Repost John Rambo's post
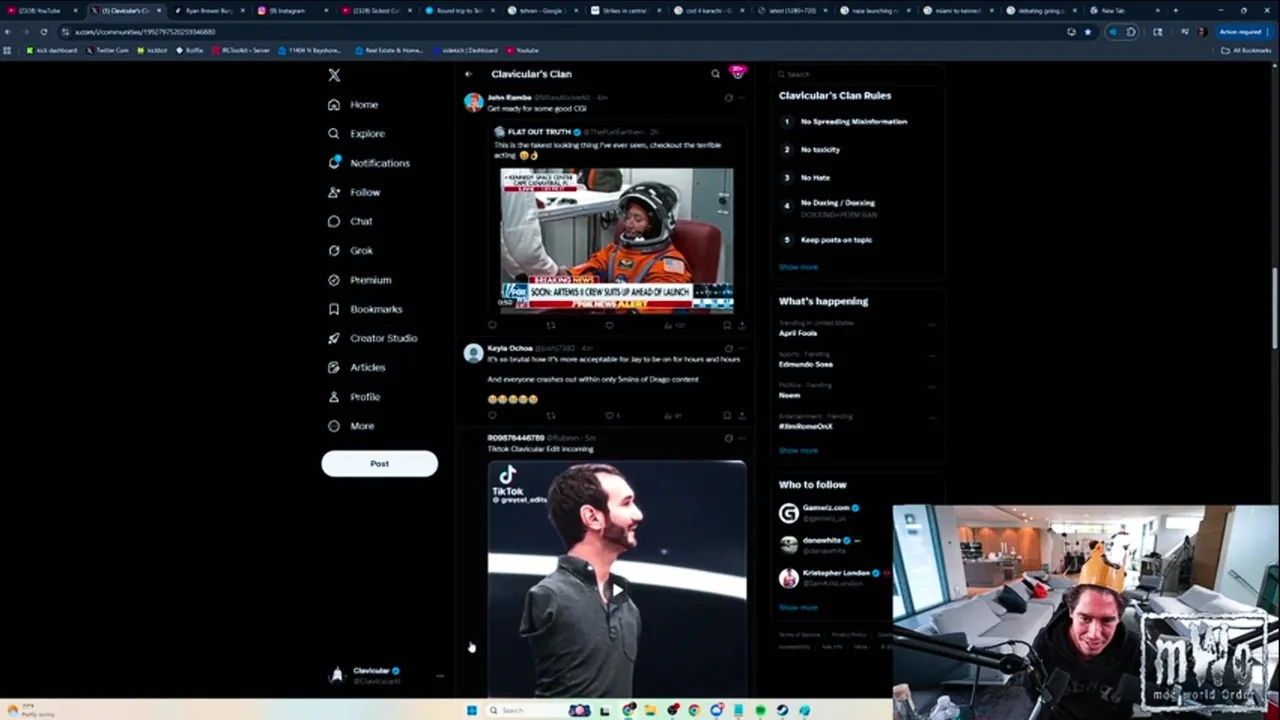 point(550,325)
